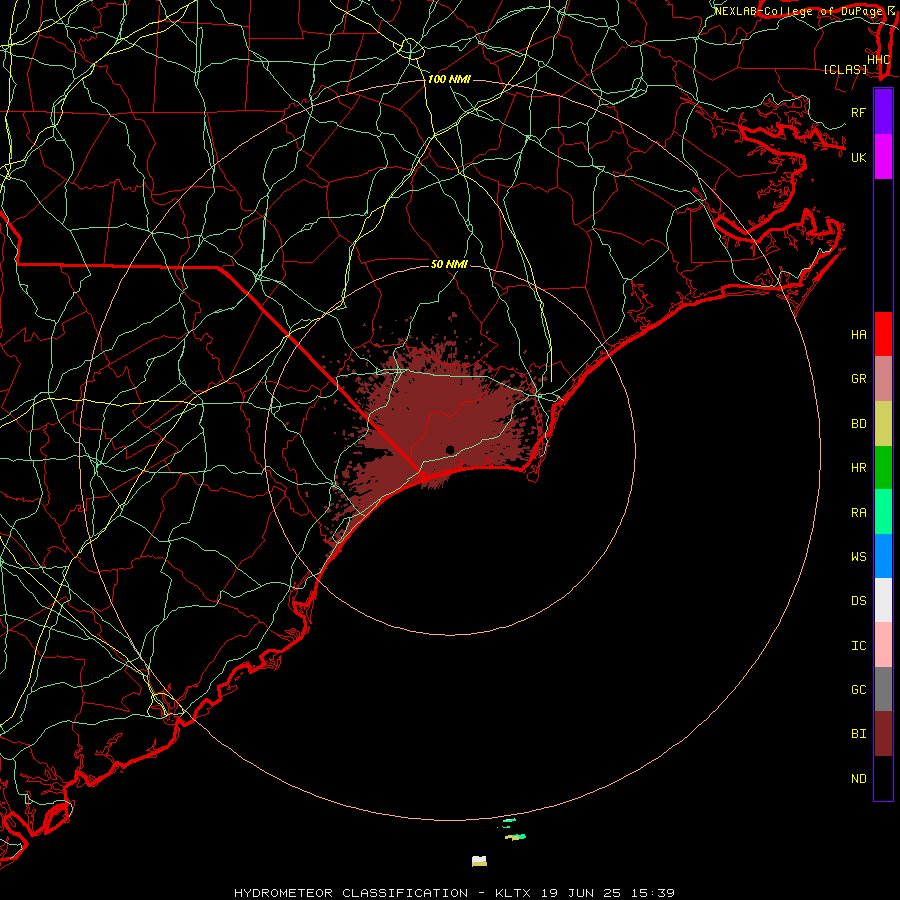Click the 'HR' legend label
Viewport: 900px width, 900px height.
(859, 468)
